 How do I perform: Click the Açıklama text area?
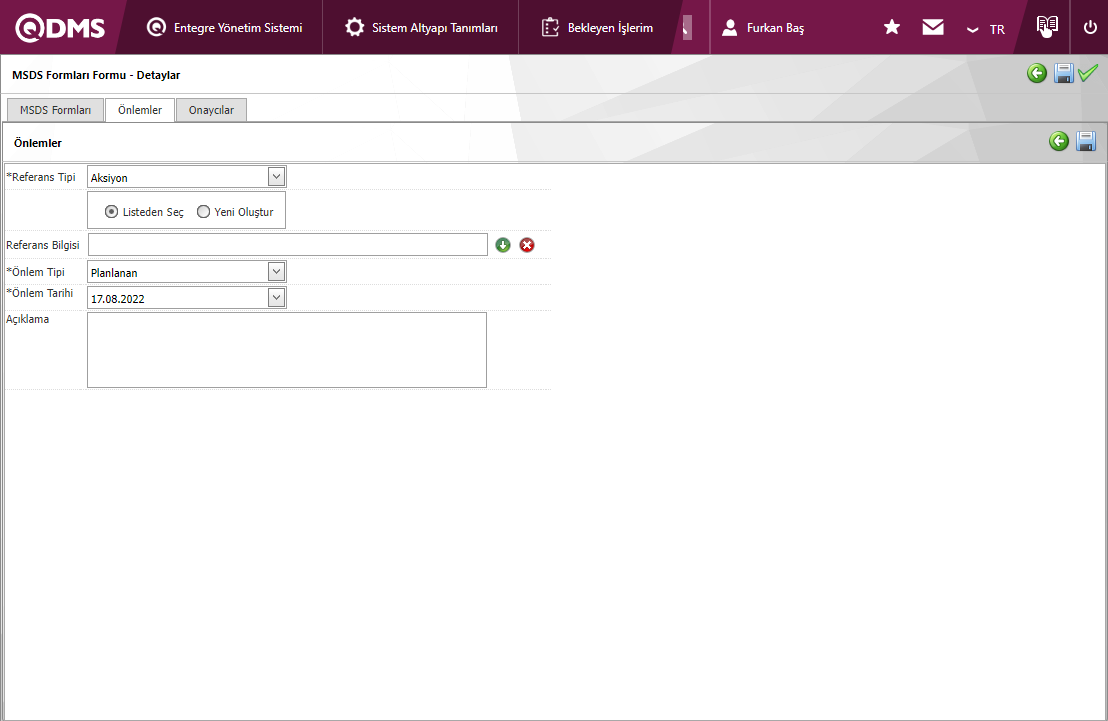pyautogui.click(x=287, y=350)
